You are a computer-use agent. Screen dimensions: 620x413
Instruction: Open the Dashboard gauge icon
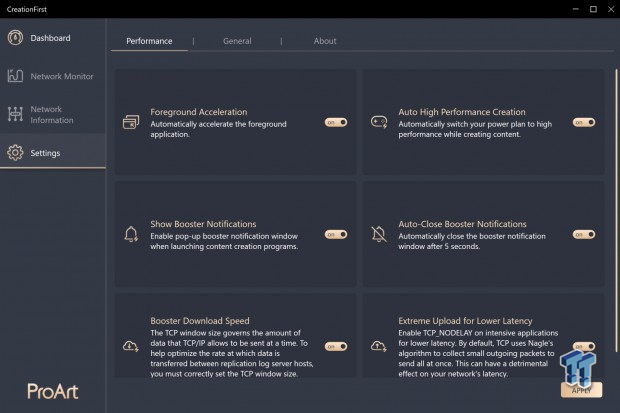coord(15,38)
